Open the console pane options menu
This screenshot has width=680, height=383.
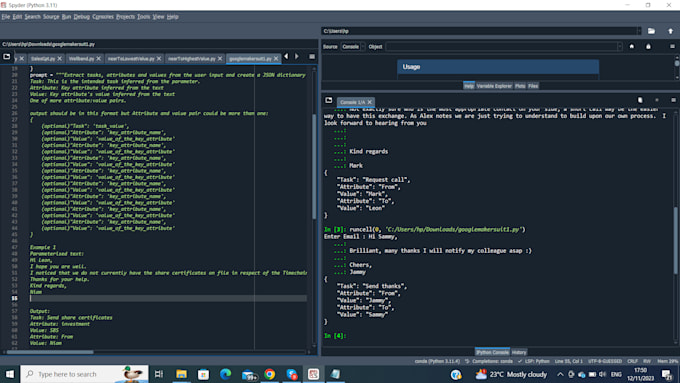click(x=673, y=100)
